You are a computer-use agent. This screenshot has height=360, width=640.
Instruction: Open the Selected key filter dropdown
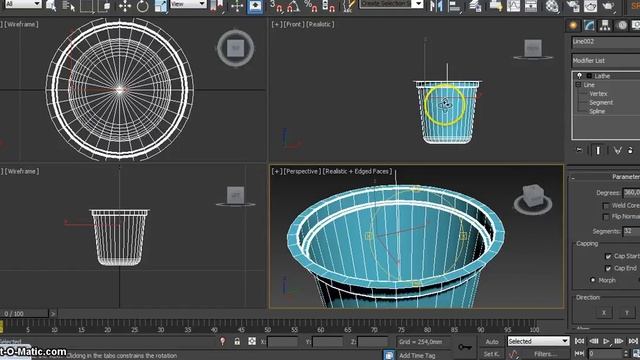(x=538, y=341)
